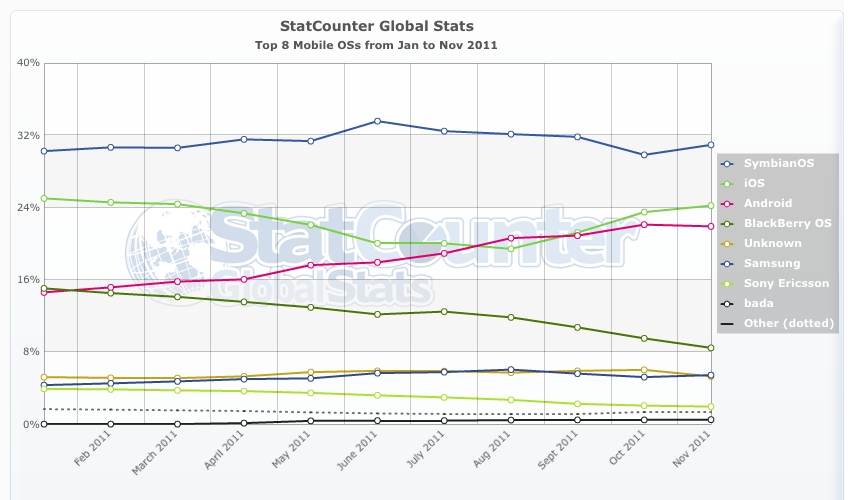This screenshot has width=854, height=500.
Task: Click the StatCounter Global Stats chart title
Action: 376,25
